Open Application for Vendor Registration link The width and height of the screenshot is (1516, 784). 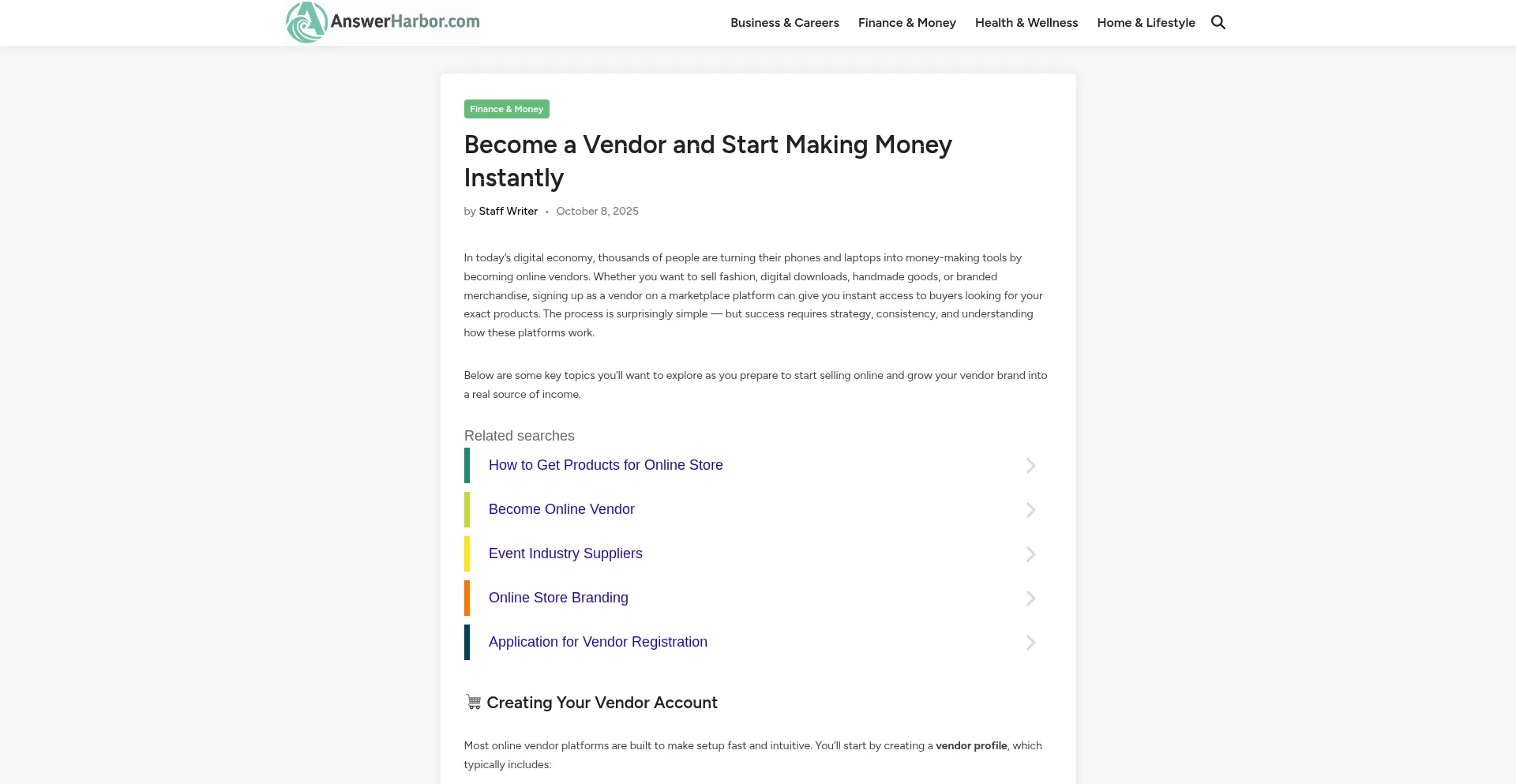pos(598,642)
